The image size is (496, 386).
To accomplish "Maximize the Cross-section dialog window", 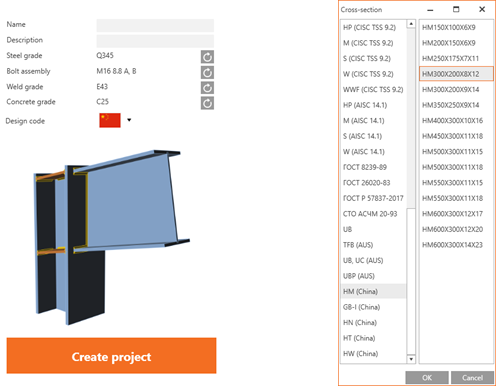I will (x=456, y=9).
